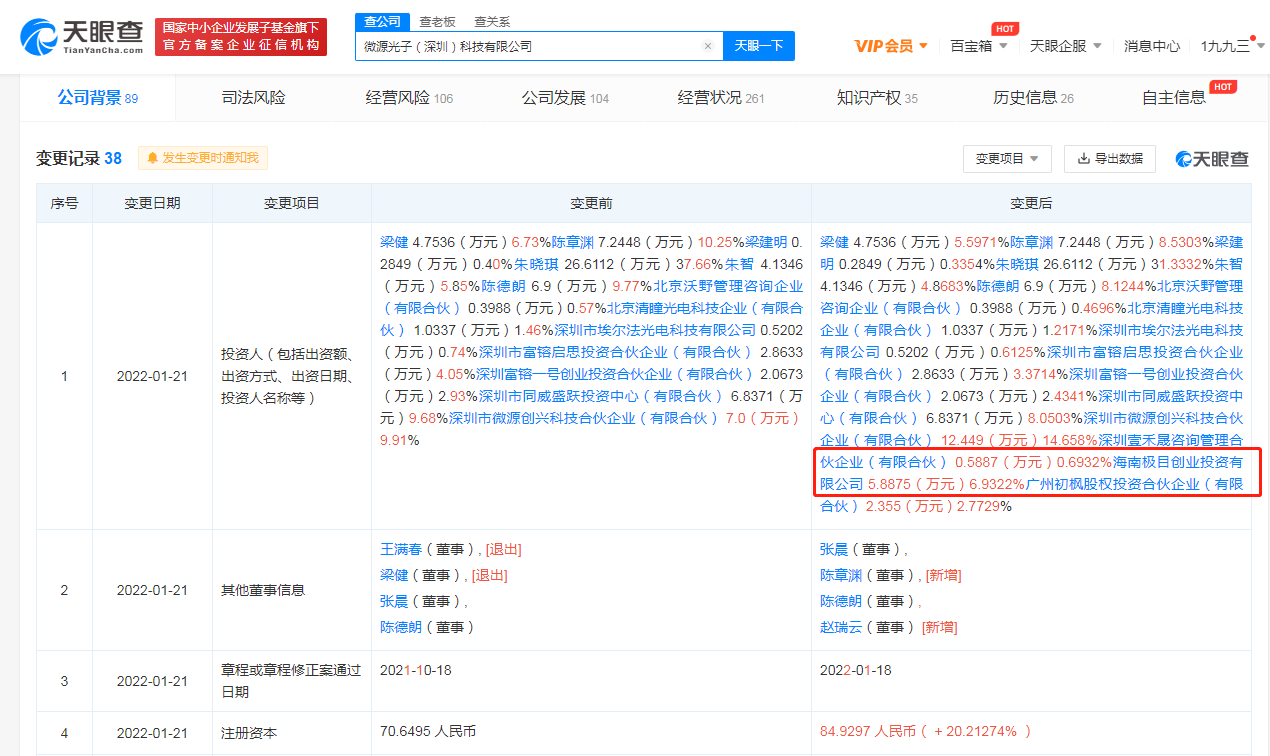Switch to the 查老板 search tab
This screenshot has height=756, width=1270.
[437, 21]
